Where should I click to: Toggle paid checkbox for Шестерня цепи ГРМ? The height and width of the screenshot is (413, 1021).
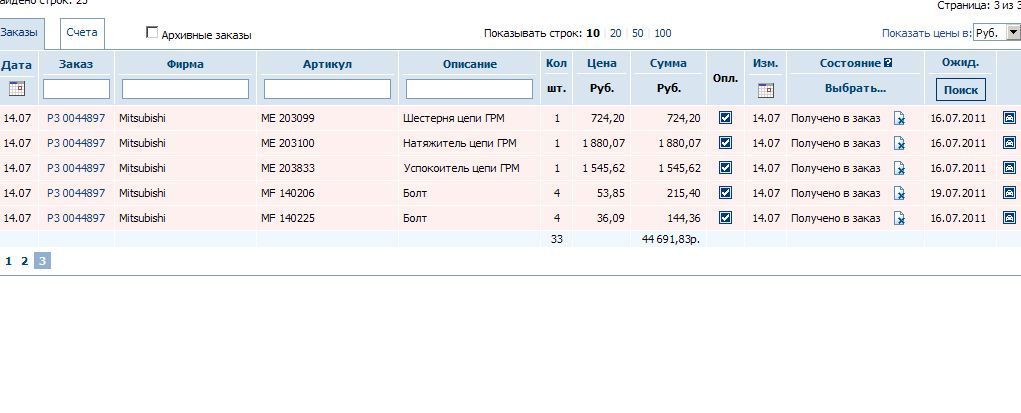(x=725, y=118)
